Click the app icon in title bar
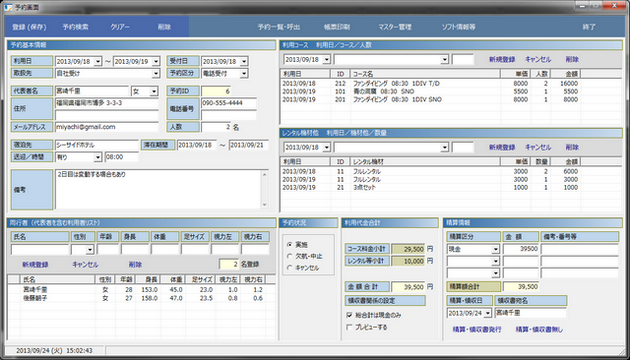The width and height of the screenshot is (630, 360). 8,7
